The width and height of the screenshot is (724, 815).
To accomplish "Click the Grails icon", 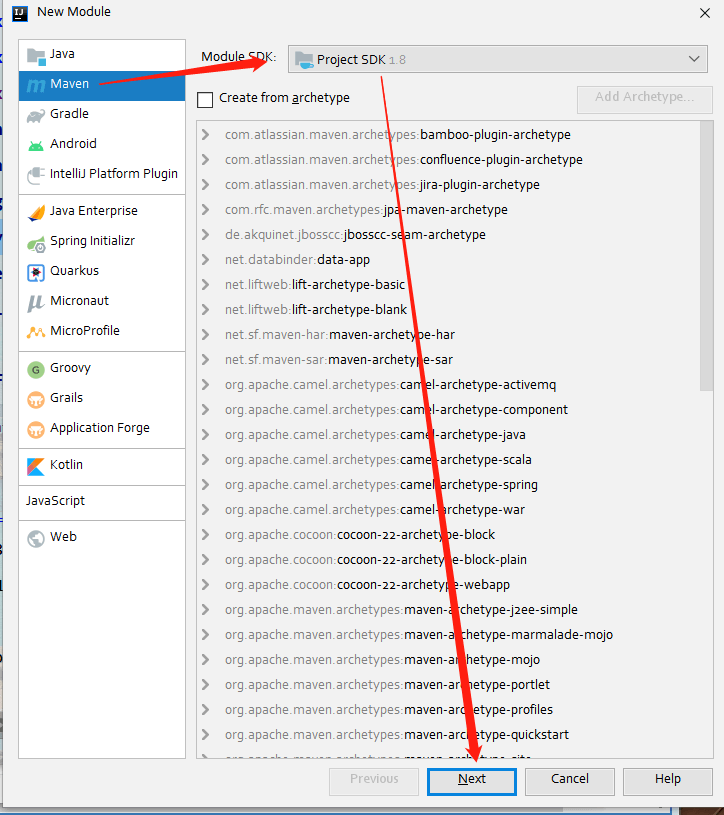I will tap(36, 399).
